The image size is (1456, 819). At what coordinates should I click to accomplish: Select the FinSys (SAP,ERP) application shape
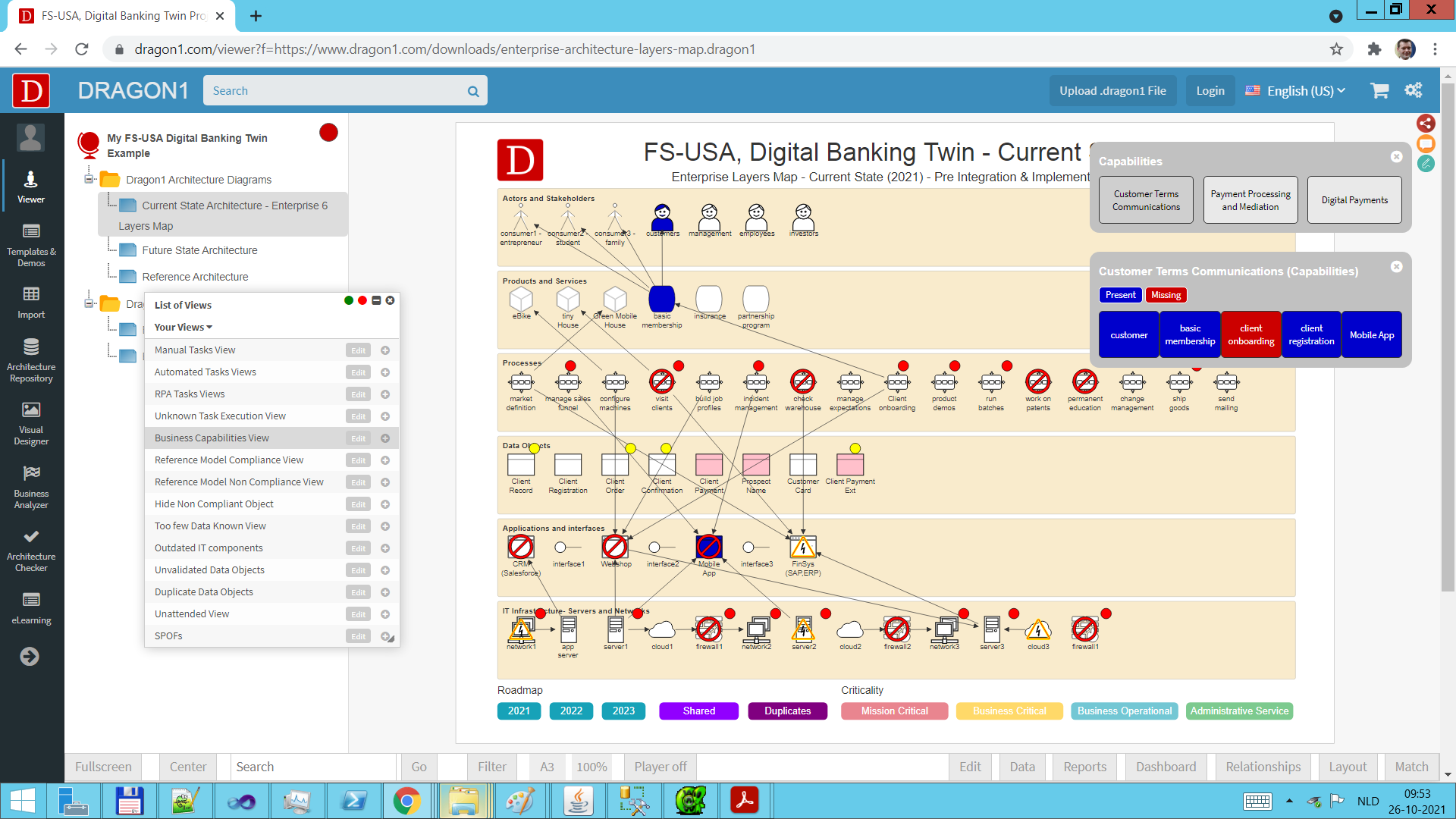pos(803,547)
